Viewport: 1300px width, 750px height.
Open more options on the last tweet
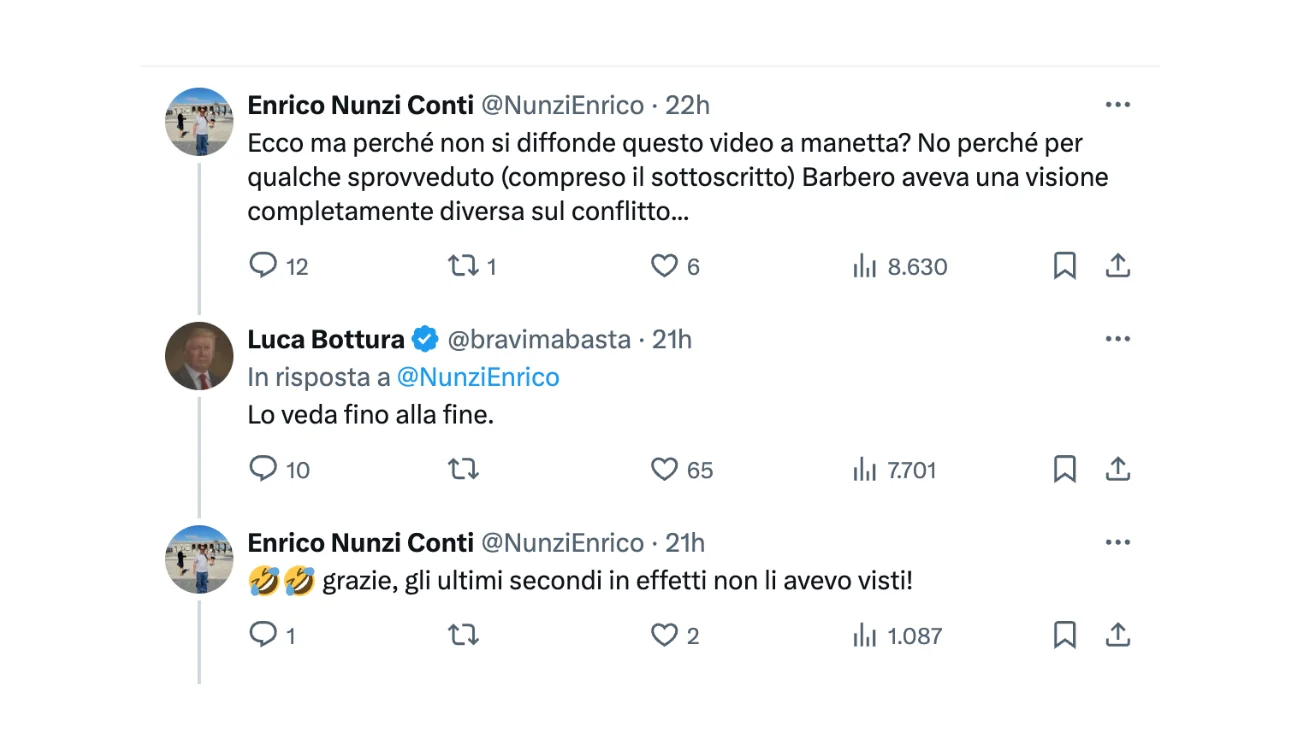1118,543
